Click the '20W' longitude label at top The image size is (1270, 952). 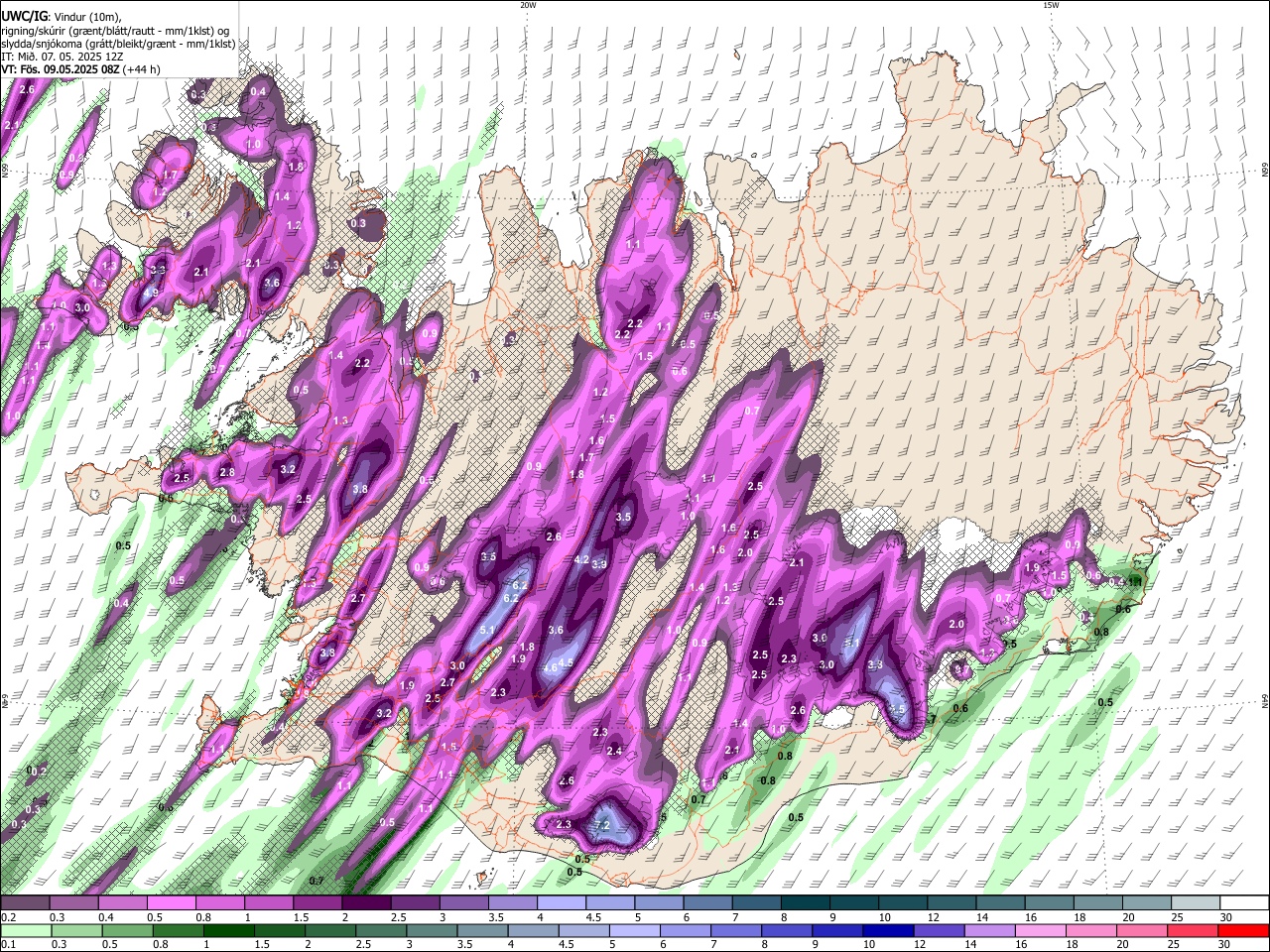tap(528, 5)
